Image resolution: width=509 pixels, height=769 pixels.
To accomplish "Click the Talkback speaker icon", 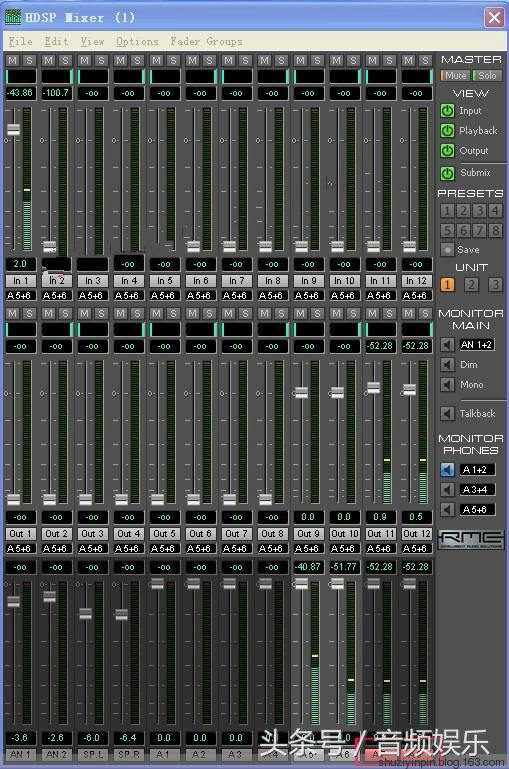I will pos(447,414).
